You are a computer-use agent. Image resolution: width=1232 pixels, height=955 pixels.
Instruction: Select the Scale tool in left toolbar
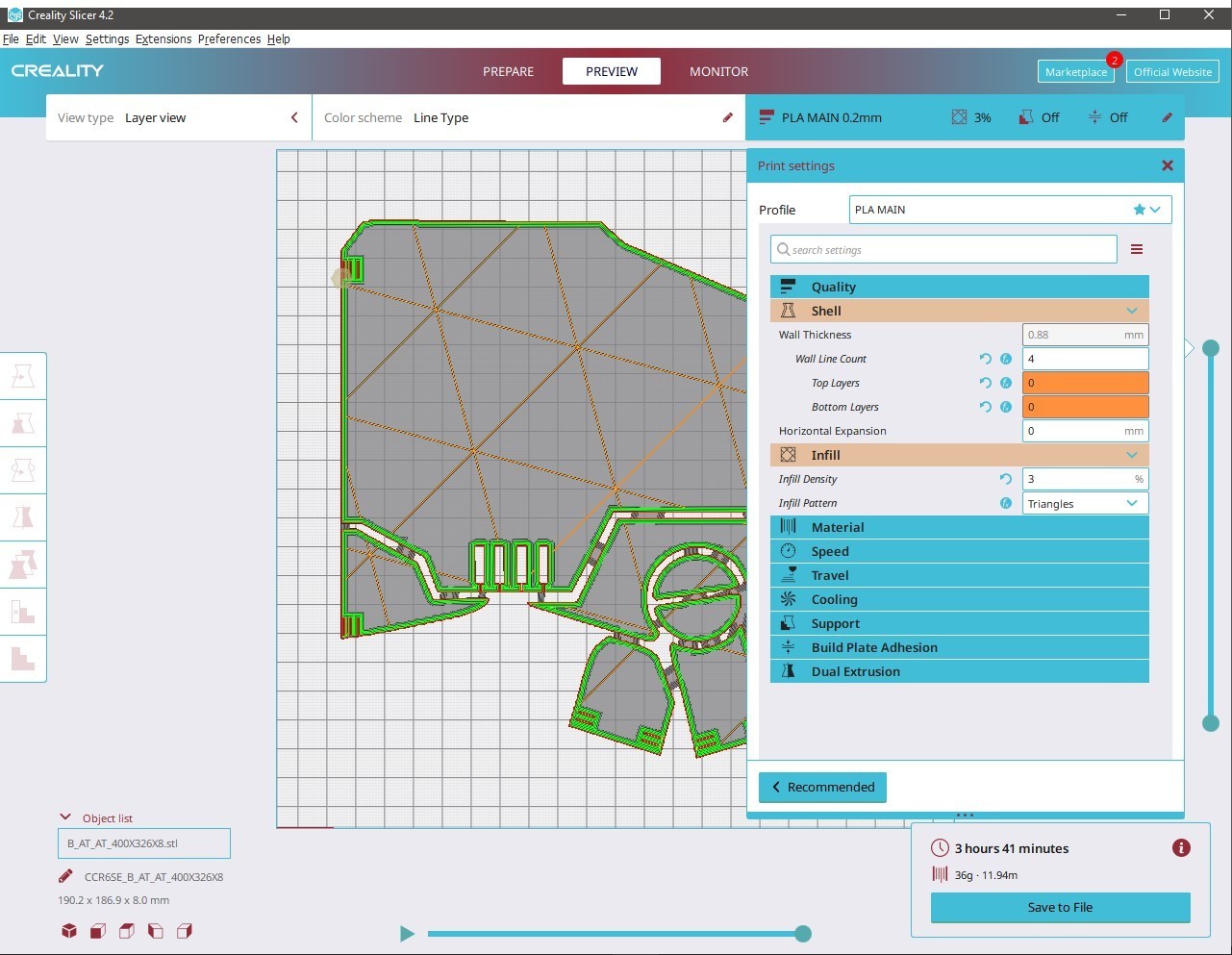pos(23,424)
